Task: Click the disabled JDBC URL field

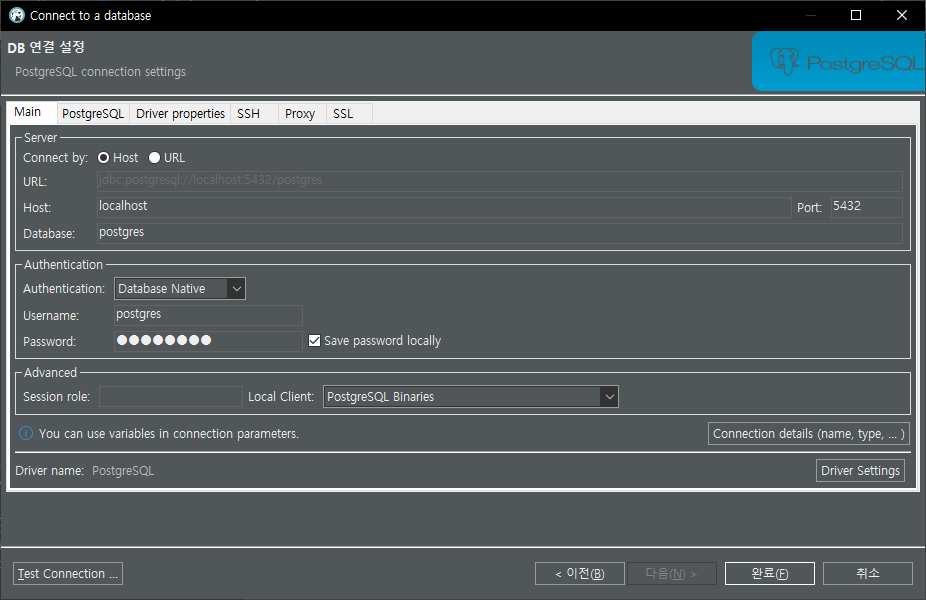Action: 500,181
